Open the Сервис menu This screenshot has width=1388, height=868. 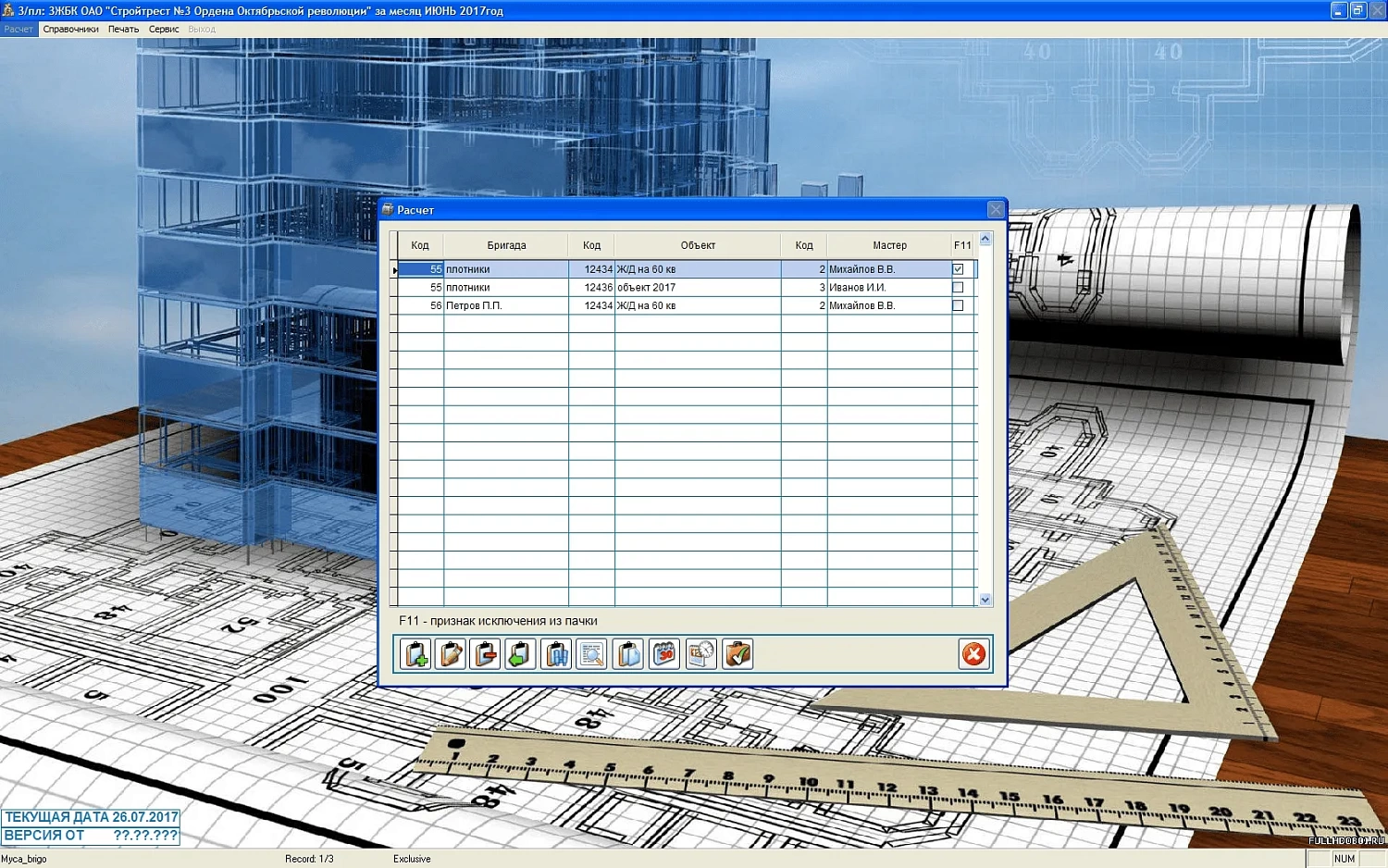point(164,30)
